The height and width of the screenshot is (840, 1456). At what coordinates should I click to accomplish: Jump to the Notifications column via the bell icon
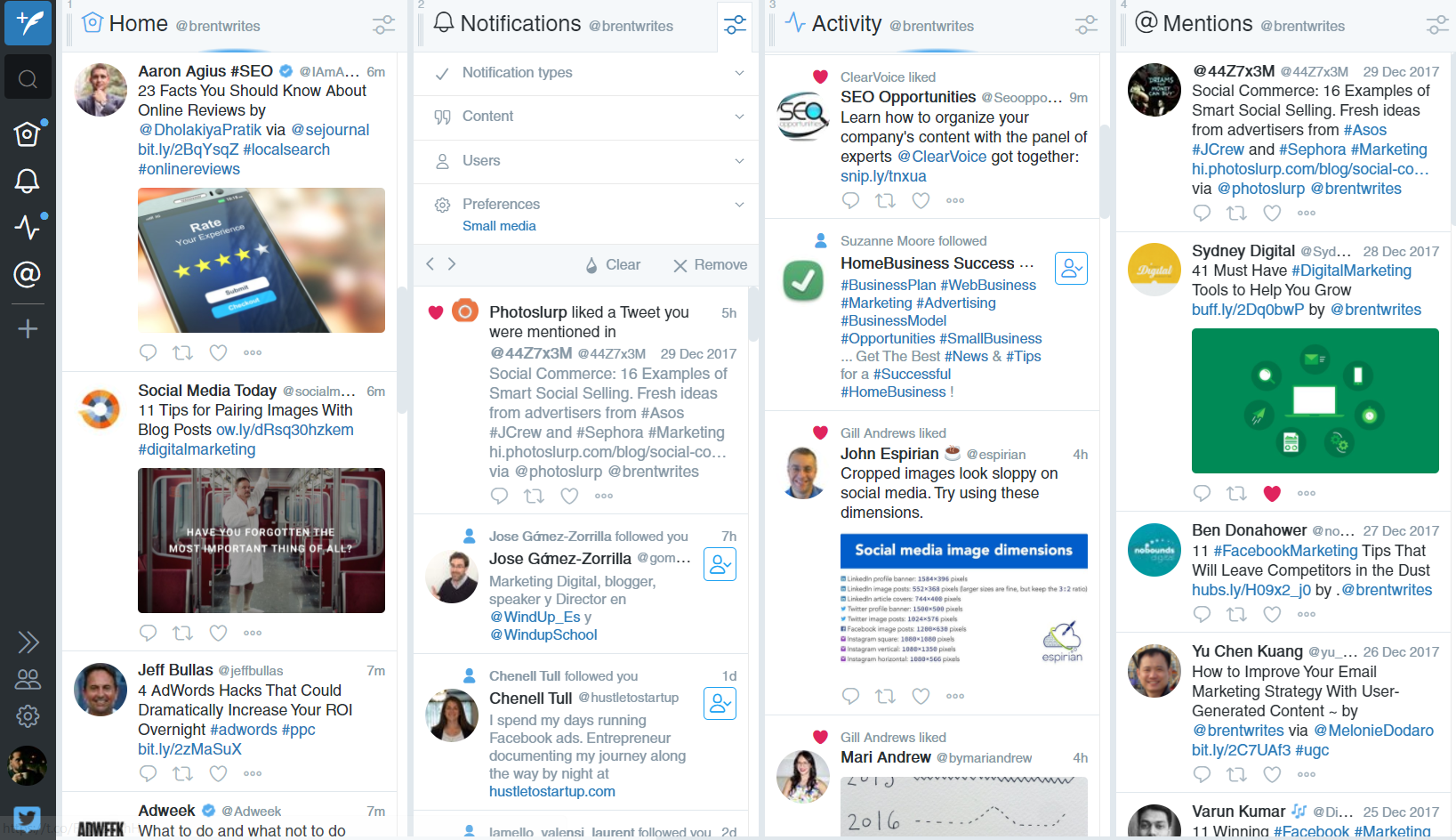(x=27, y=182)
